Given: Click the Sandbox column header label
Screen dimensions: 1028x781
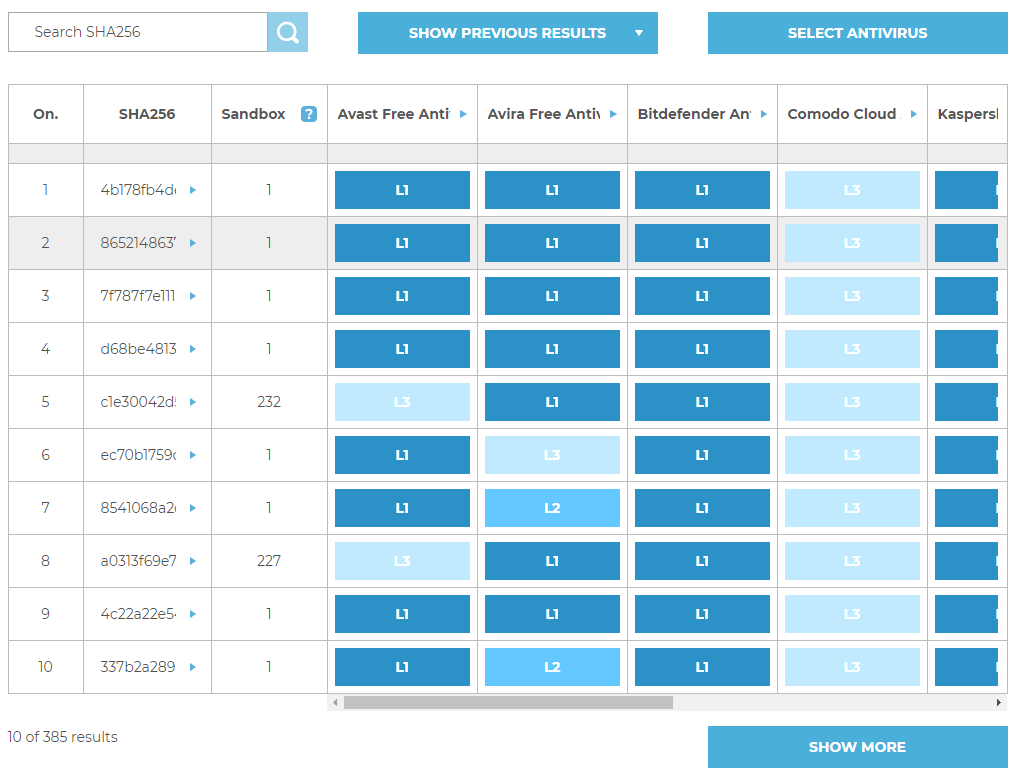Looking at the screenshot, I should click(253, 114).
